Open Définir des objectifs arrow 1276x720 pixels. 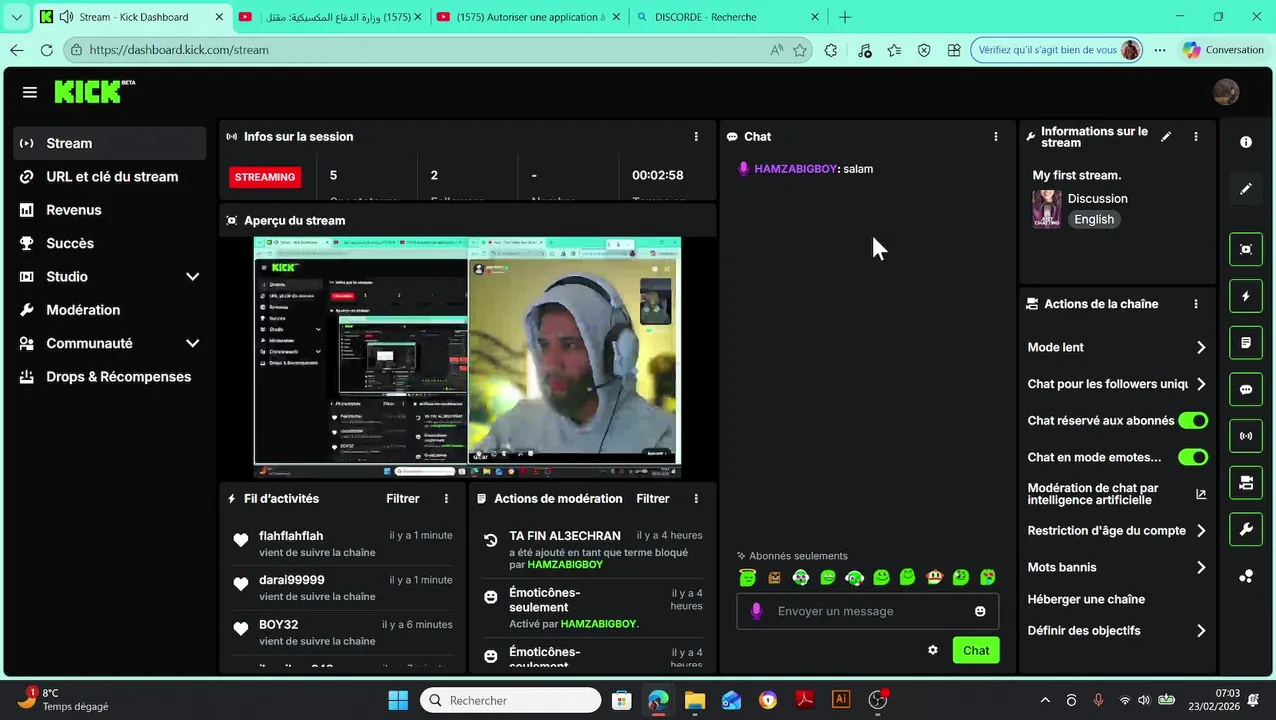click(x=1201, y=631)
